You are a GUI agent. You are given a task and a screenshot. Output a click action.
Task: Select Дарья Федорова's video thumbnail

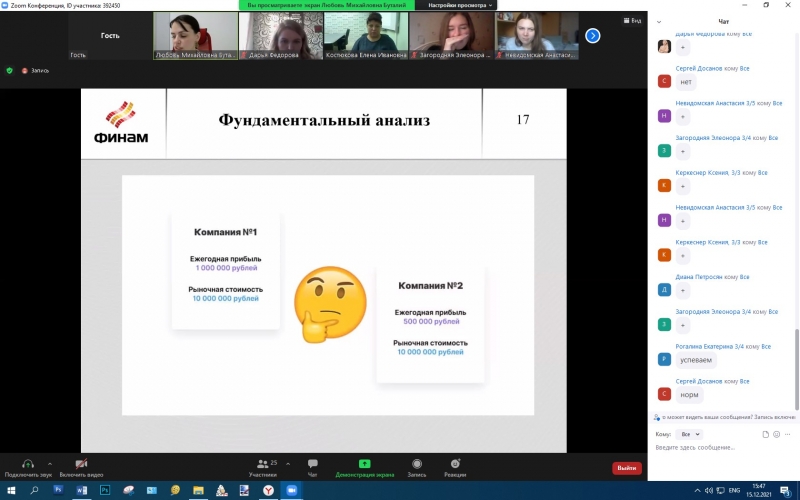tap(281, 36)
